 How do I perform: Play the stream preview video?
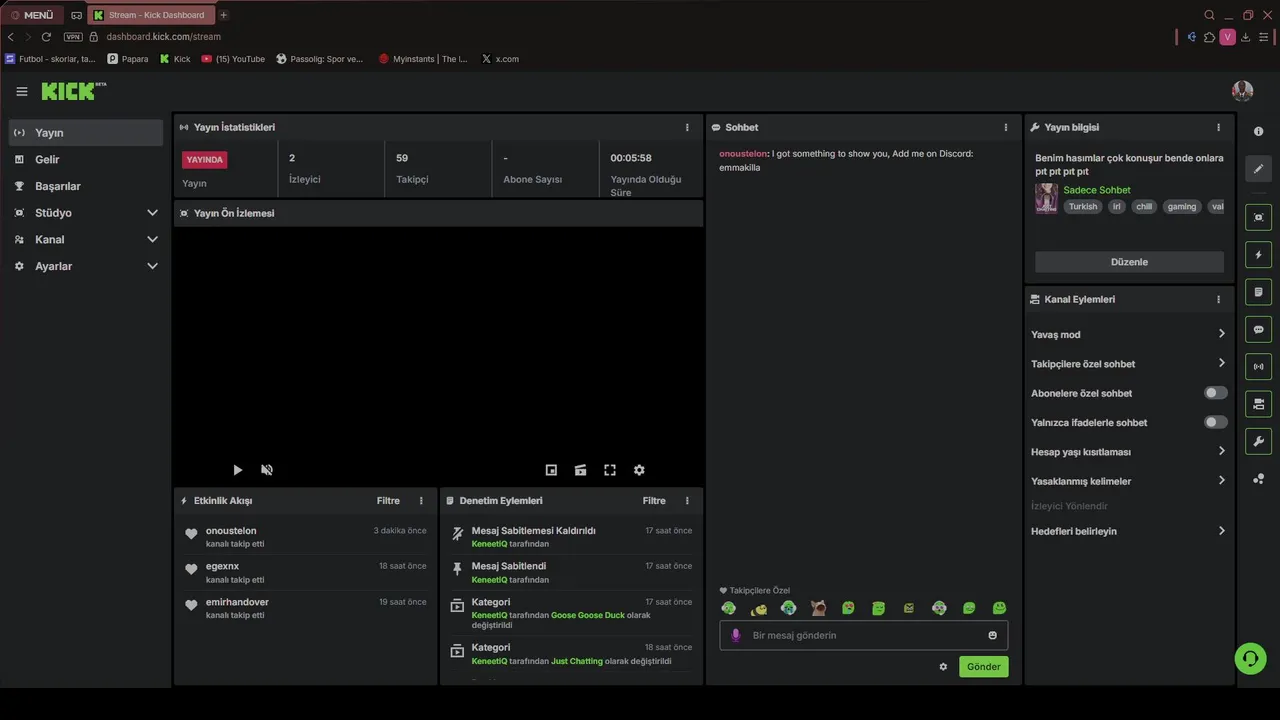[237, 470]
